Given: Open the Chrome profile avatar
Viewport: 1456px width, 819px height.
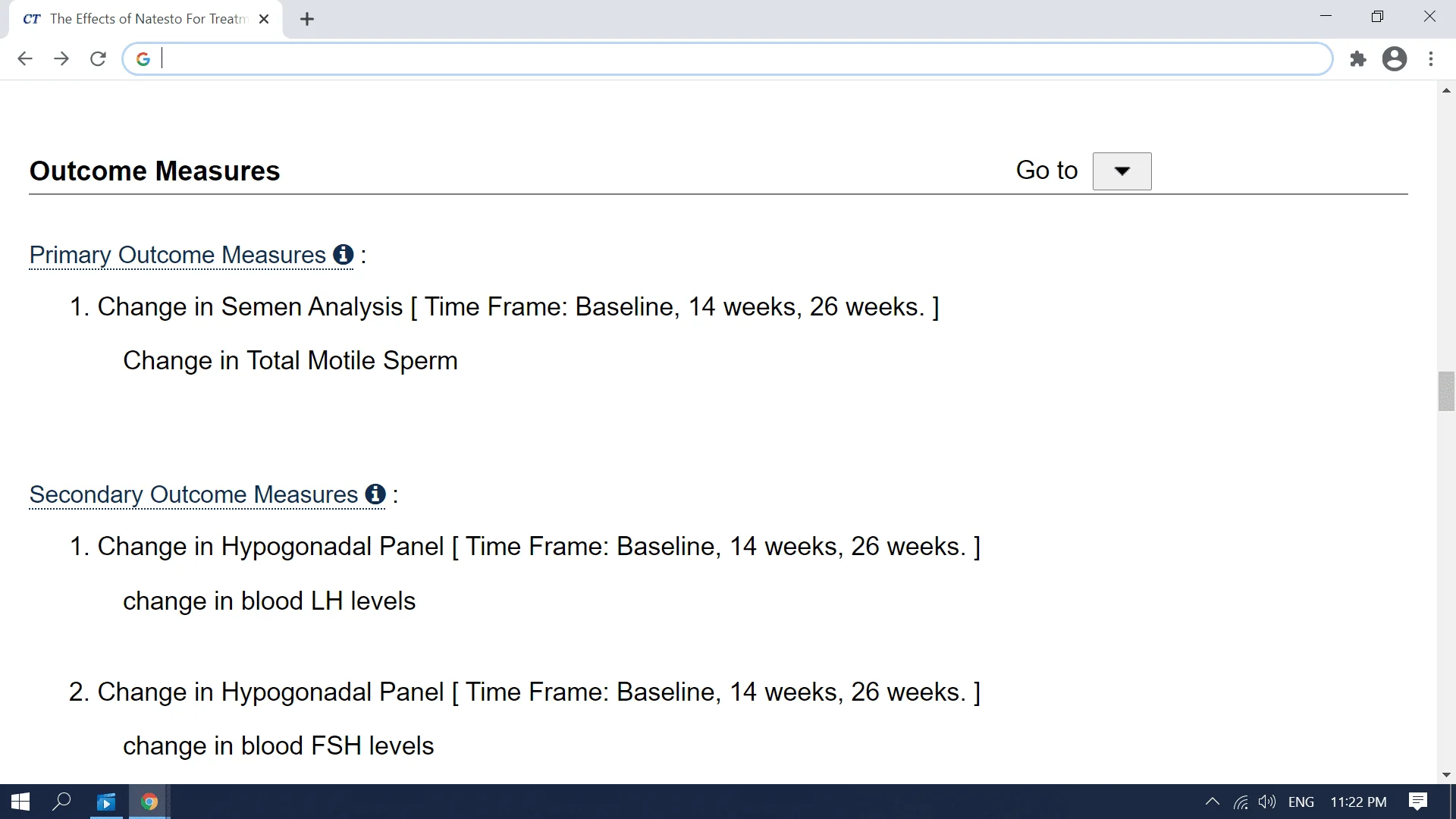Looking at the screenshot, I should coord(1395,59).
